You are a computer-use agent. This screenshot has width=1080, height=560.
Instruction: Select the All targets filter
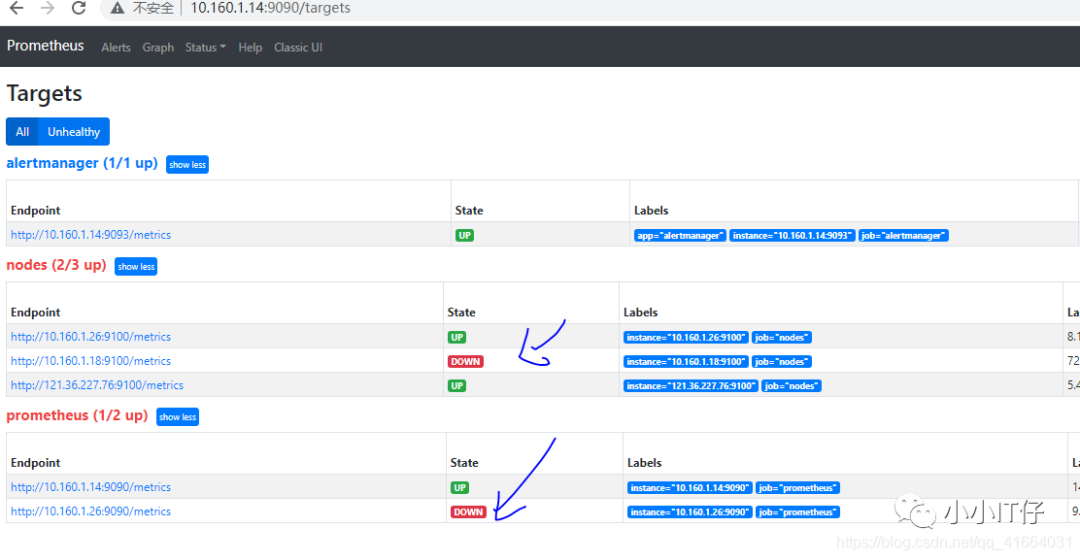click(22, 132)
